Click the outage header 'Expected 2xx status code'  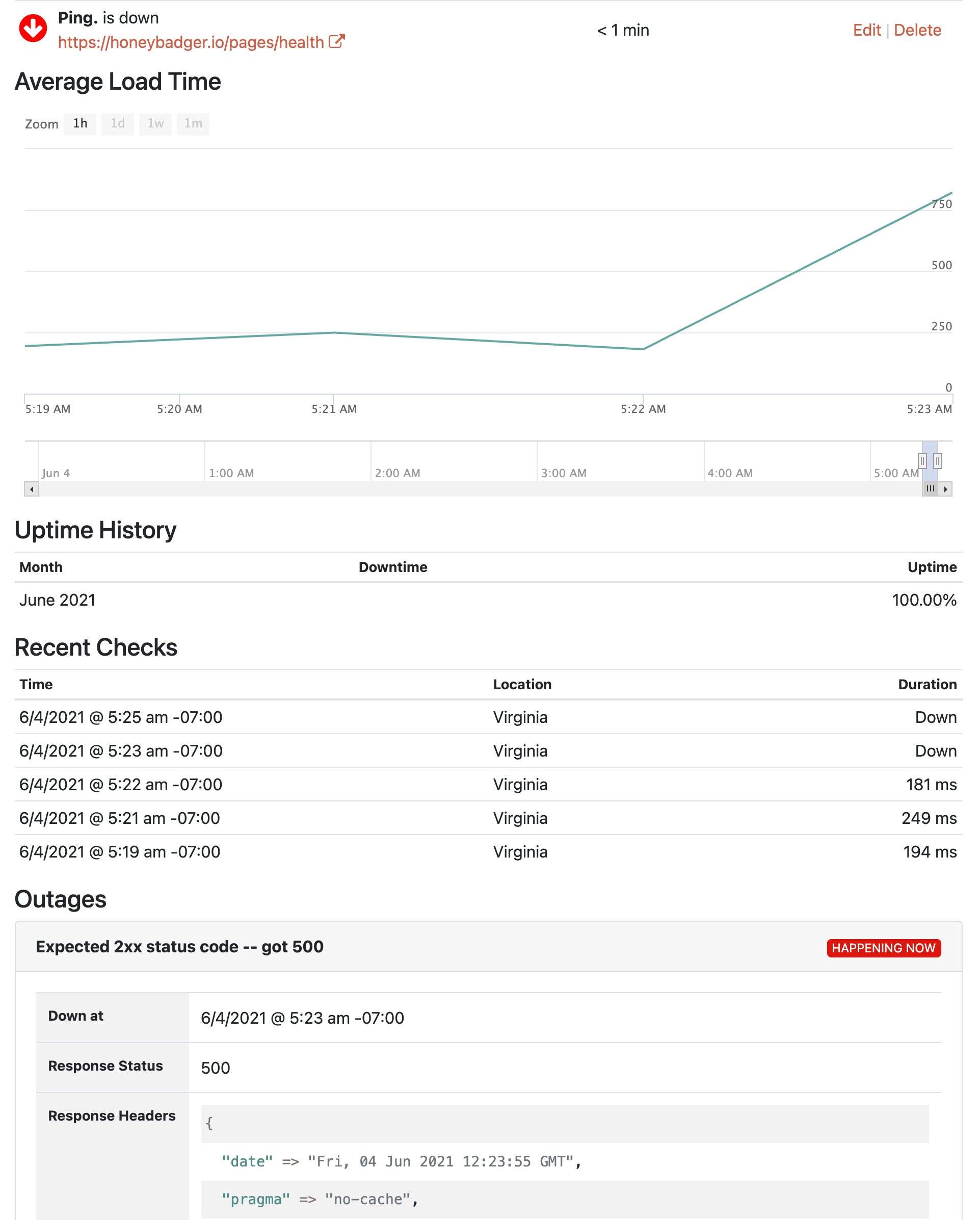[x=180, y=947]
